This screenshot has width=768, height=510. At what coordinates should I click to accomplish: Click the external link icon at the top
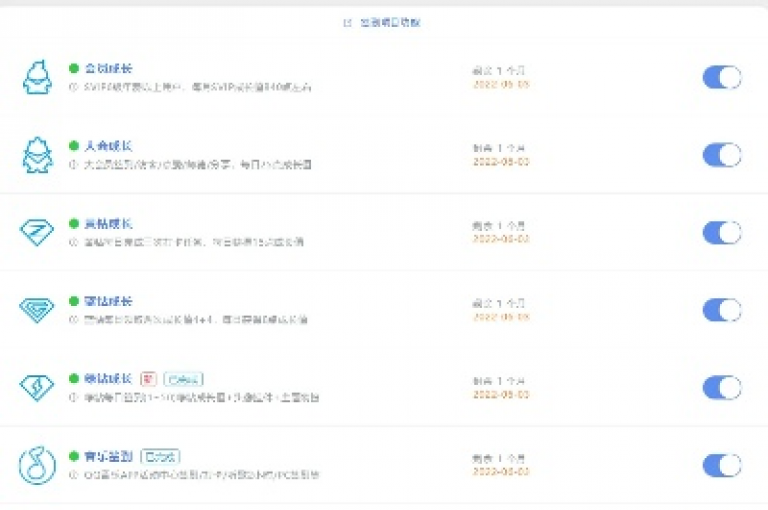pyautogui.click(x=347, y=23)
